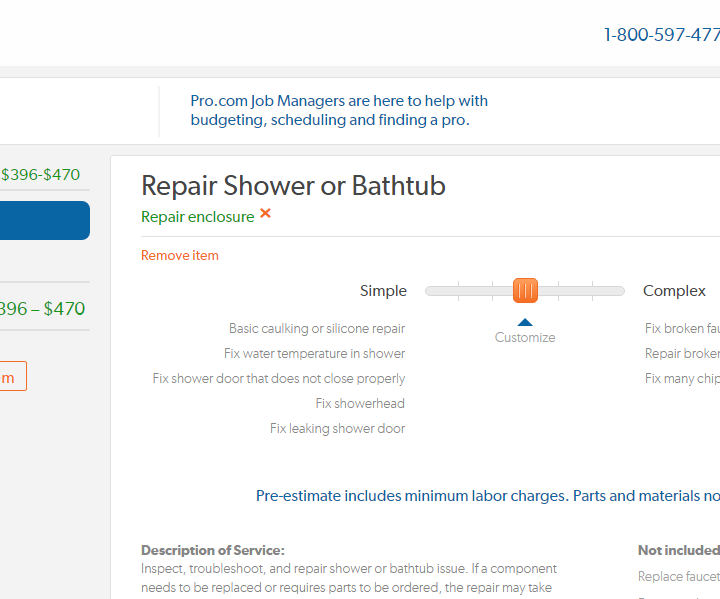Click the Pre-estimate minimum labor charges notice

488,496
